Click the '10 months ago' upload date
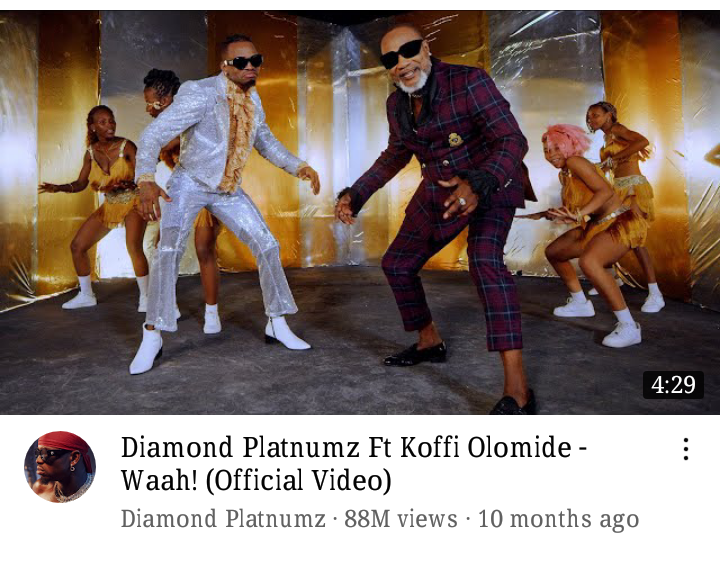The width and height of the screenshot is (720, 568). point(558,519)
